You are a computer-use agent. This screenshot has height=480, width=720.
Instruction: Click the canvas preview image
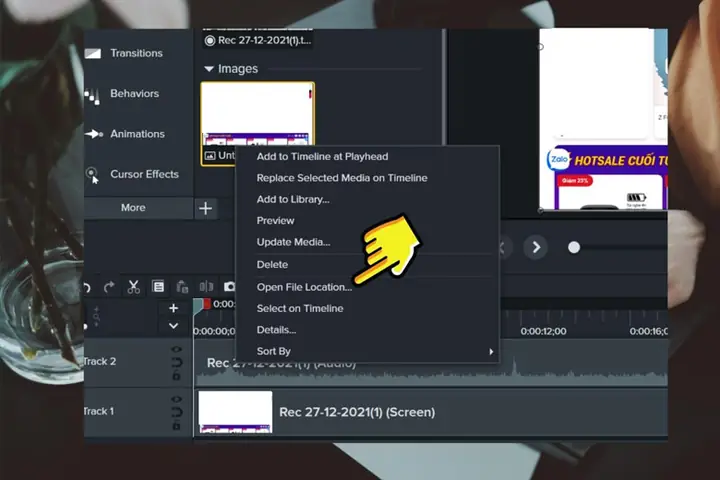pyautogui.click(x=603, y=119)
